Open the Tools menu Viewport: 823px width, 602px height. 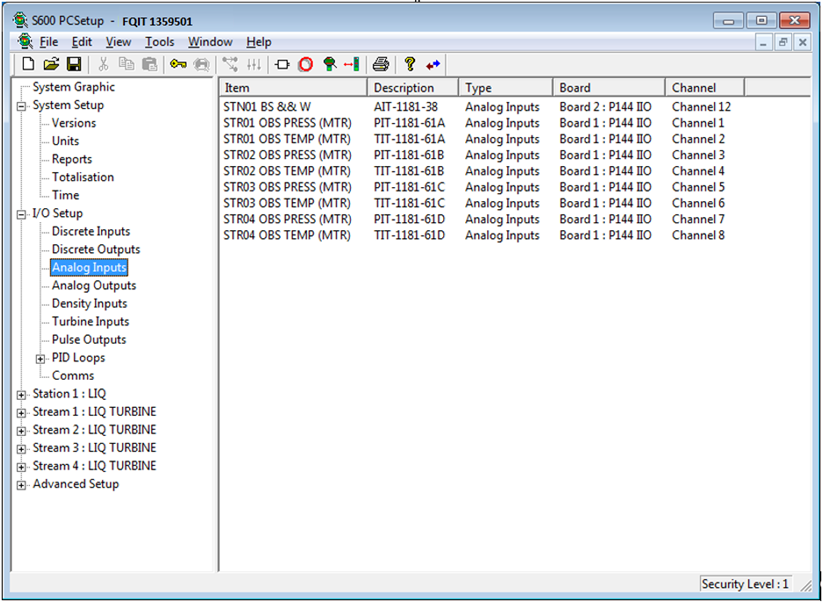coord(160,42)
